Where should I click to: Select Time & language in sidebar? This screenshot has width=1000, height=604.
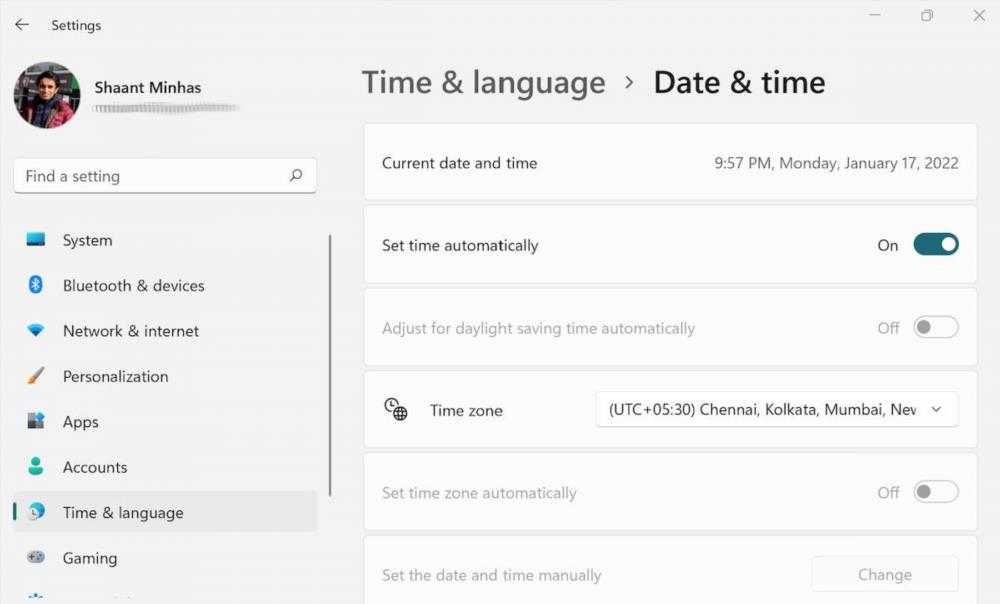click(123, 513)
